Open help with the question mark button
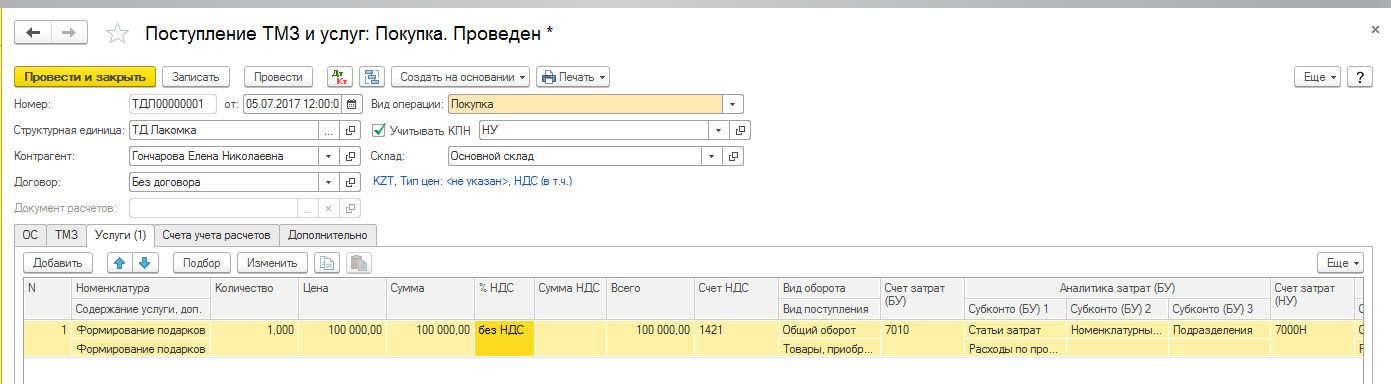The width and height of the screenshot is (1391, 384). coord(1359,77)
